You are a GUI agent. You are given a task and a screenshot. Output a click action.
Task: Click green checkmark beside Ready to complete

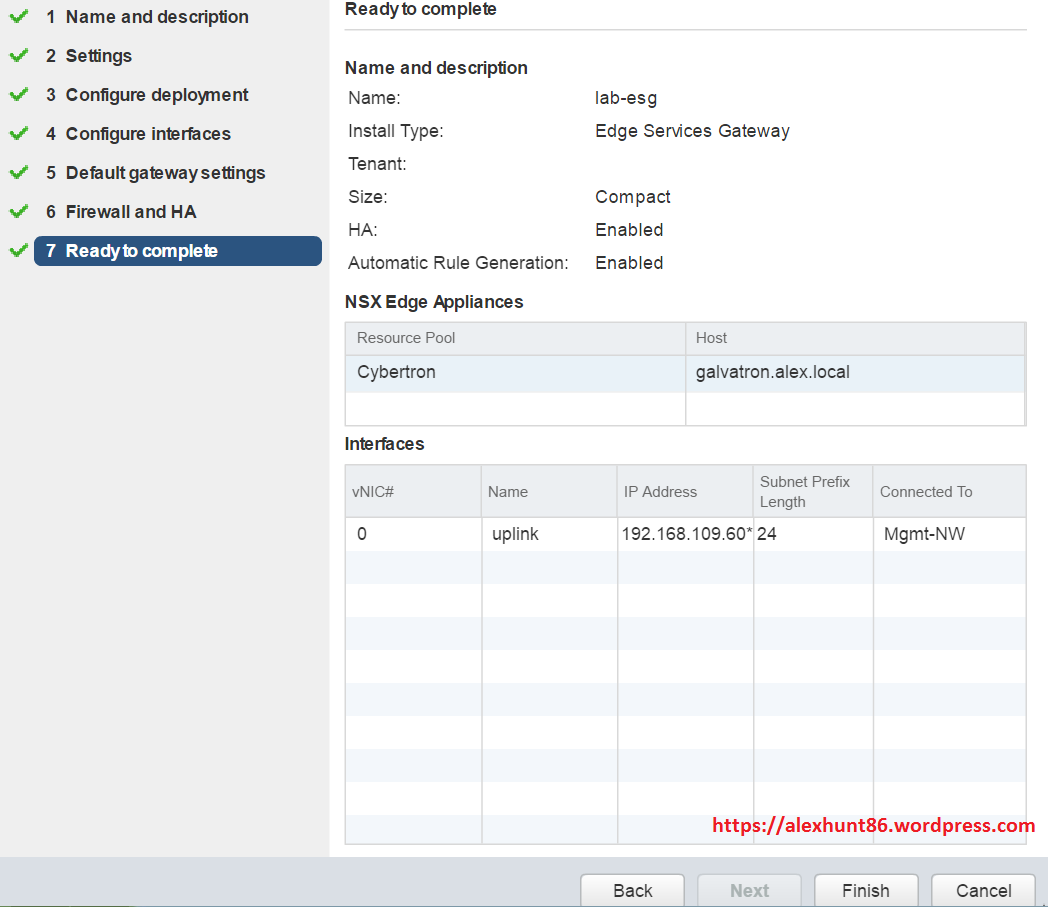point(18,251)
